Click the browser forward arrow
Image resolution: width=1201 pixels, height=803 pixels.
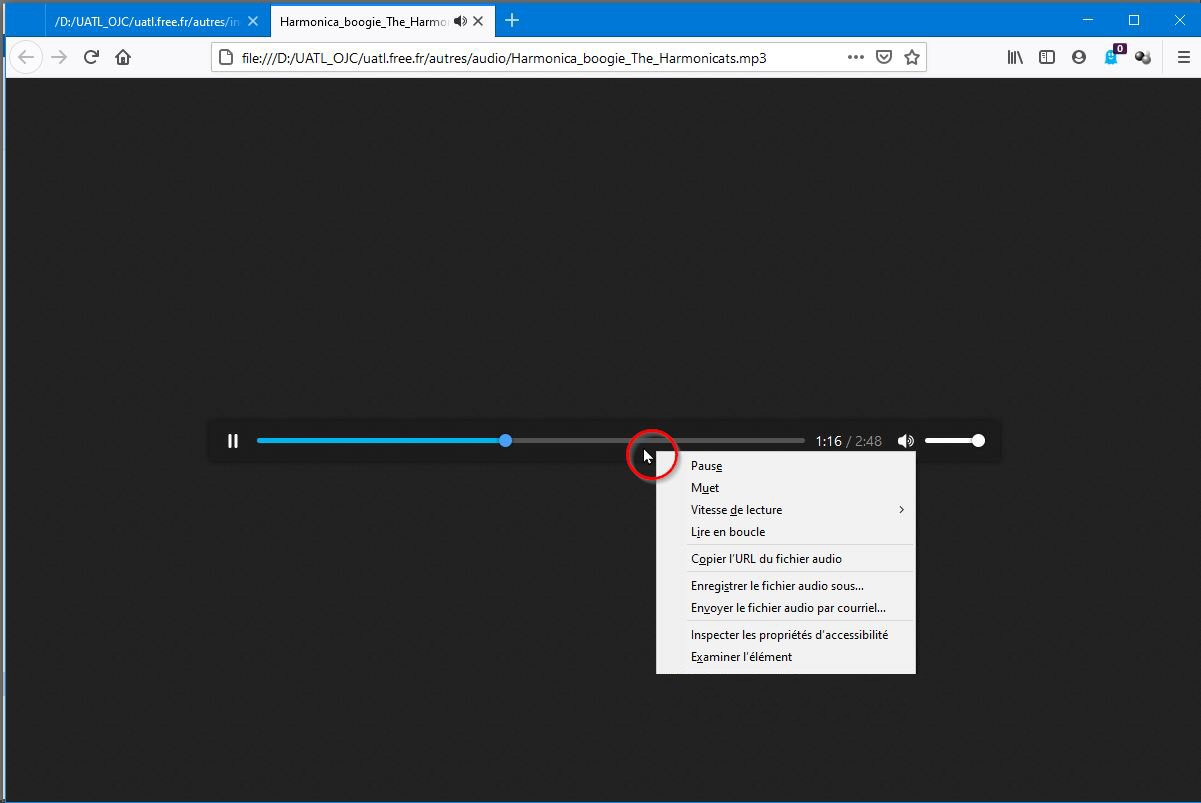59,57
